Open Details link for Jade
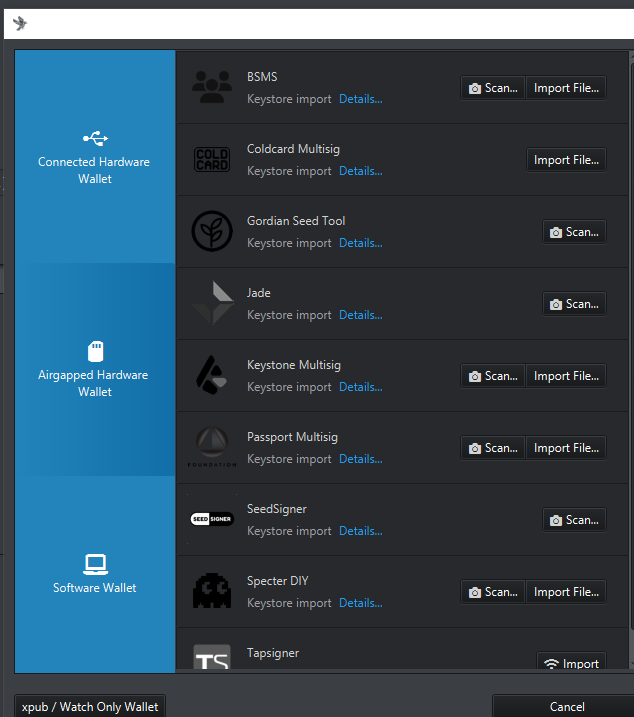The height and width of the screenshot is (717, 634). tap(360, 315)
